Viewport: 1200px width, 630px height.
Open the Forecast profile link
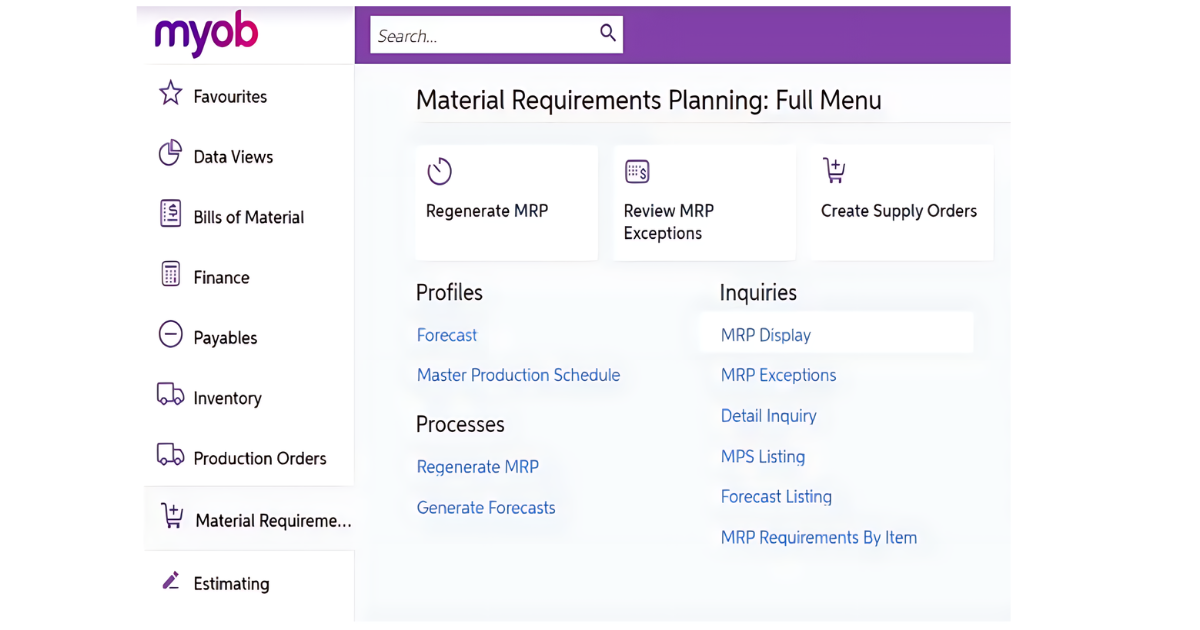click(x=446, y=335)
